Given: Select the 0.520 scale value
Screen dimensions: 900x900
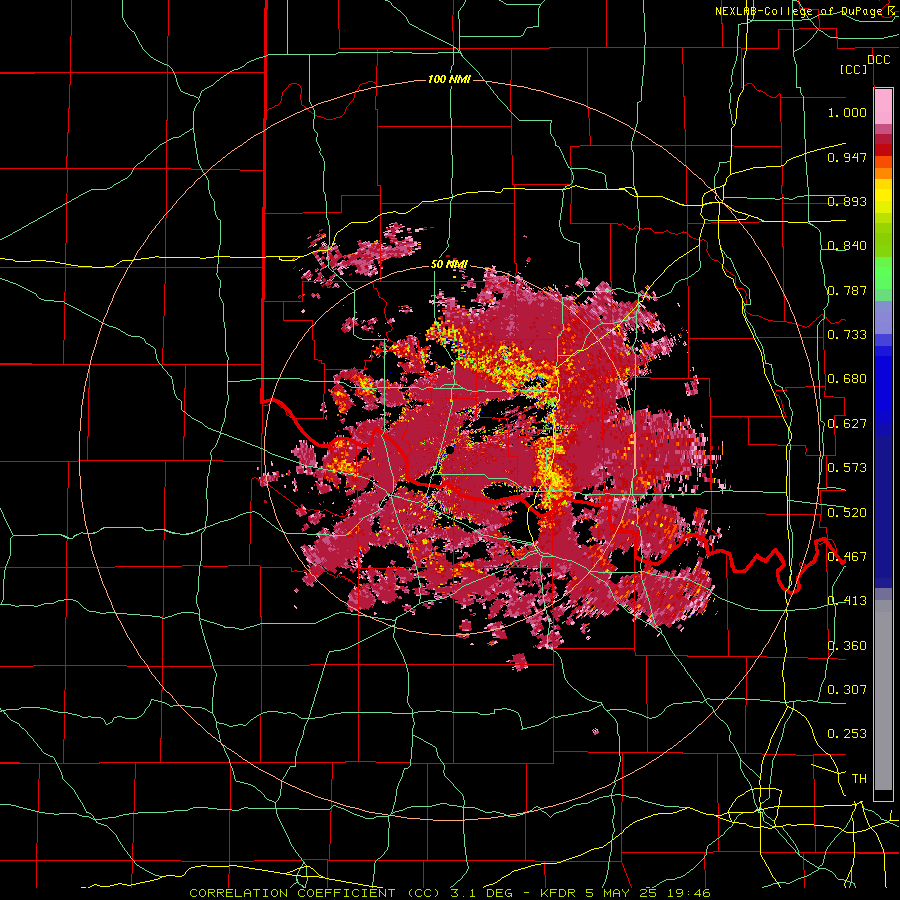Looking at the screenshot, I should (847, 512).
